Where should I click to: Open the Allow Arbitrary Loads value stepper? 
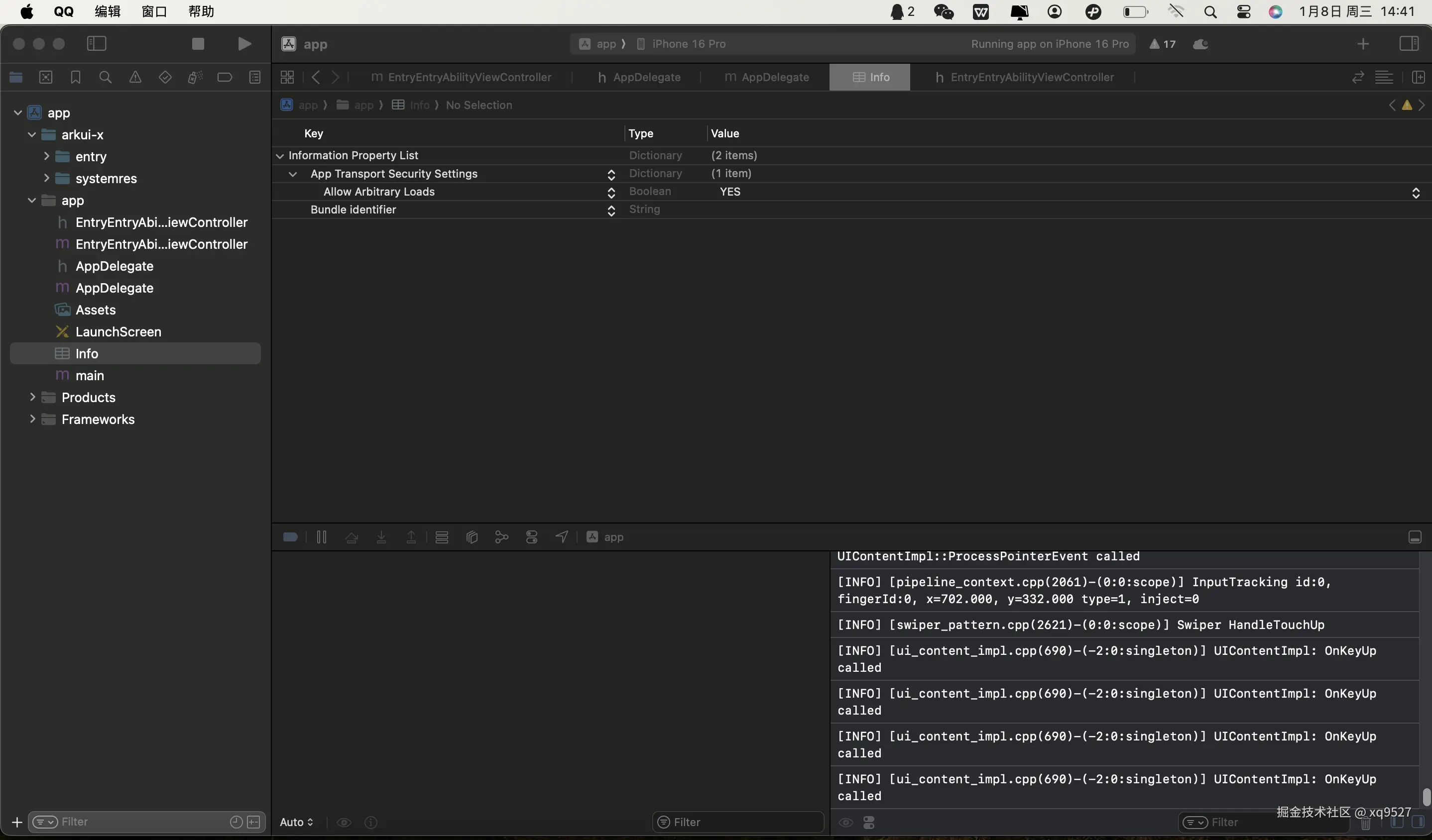(1416, 192)
